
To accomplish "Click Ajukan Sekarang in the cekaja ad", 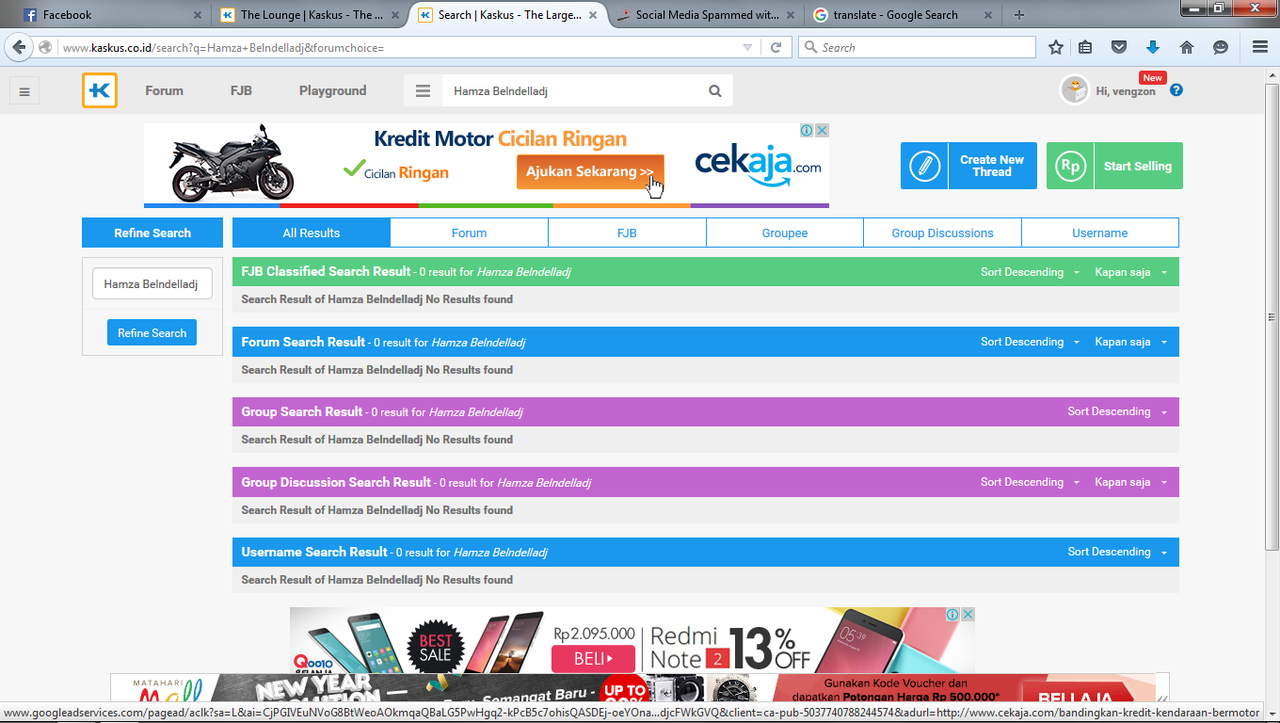I will (x=590, y=172).
